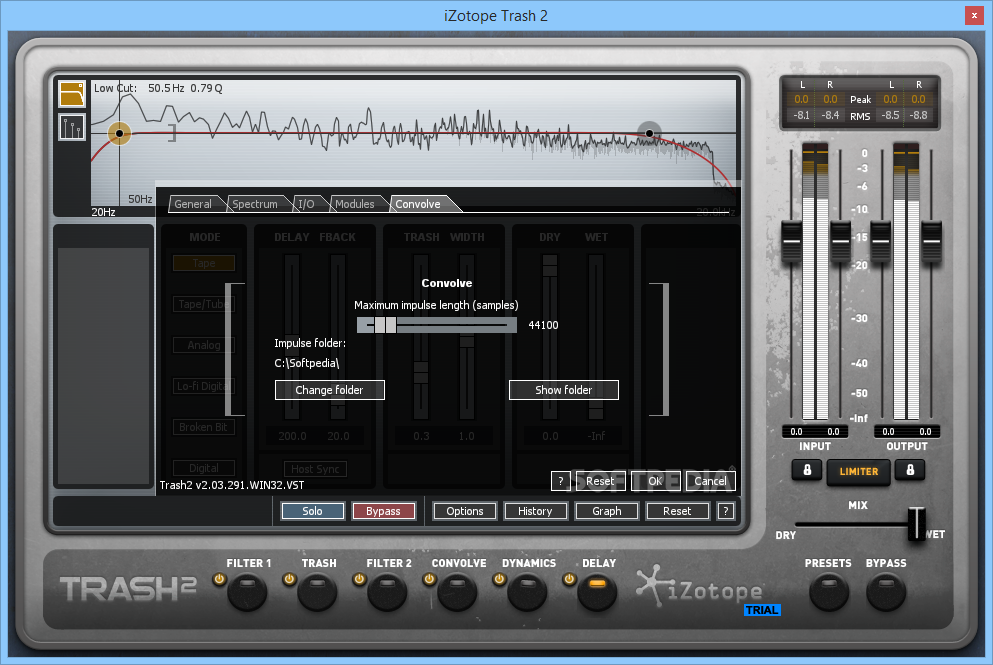993x665 pixels.
Task: Toggle the Dynamics module power button
Action: click(x=499, y=579)
